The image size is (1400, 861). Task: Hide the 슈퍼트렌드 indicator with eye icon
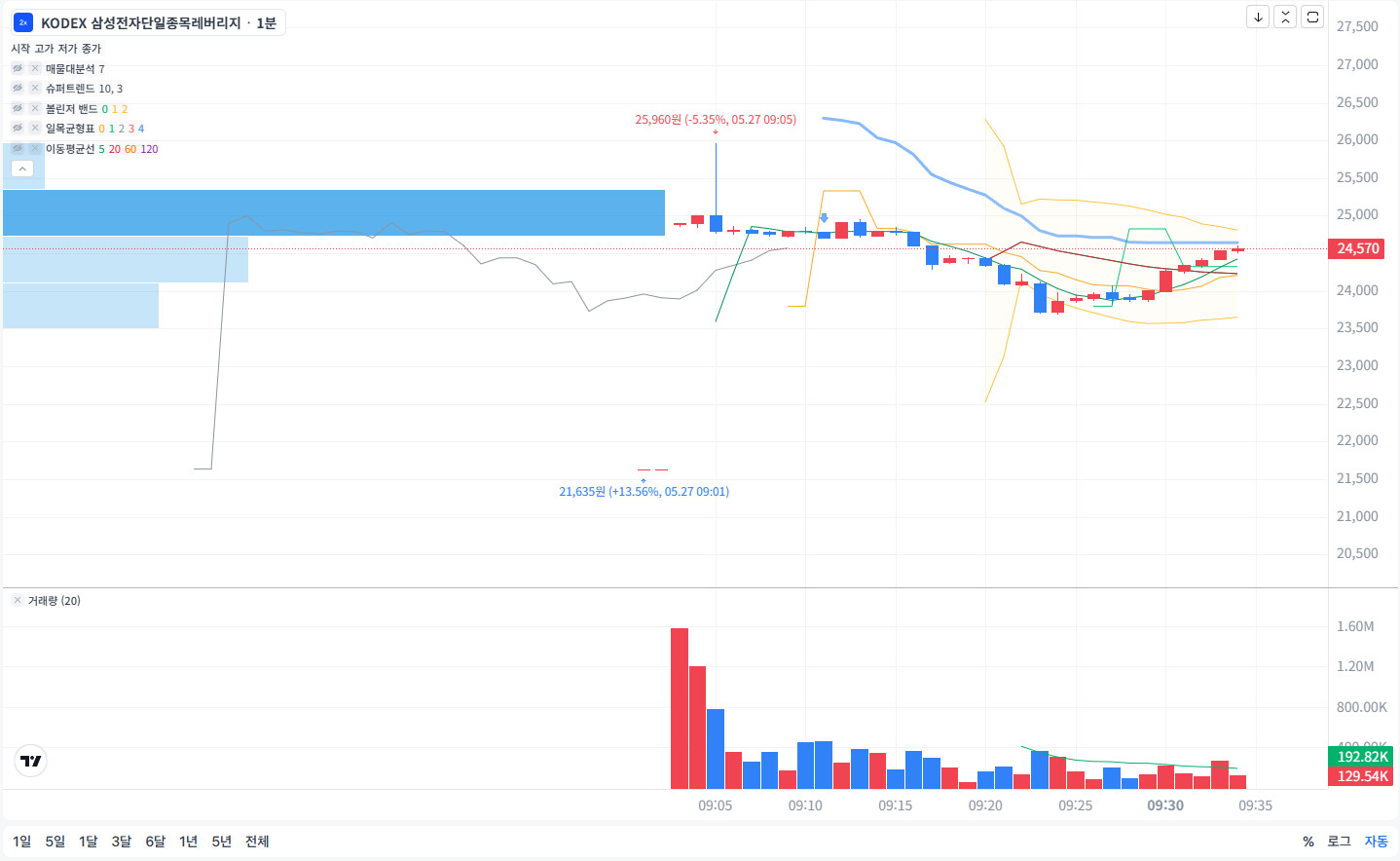[18, 89]
